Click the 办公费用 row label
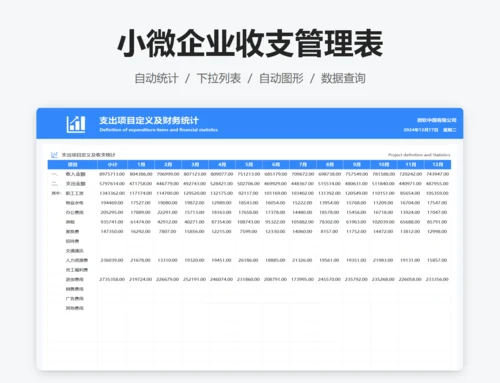The height and width of the screenshot is (383, 500). (75, 212)
